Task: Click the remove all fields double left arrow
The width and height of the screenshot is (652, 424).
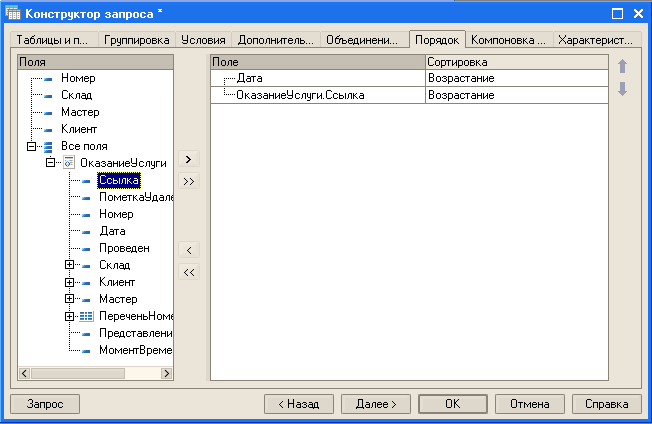Action: click(190, 271)
